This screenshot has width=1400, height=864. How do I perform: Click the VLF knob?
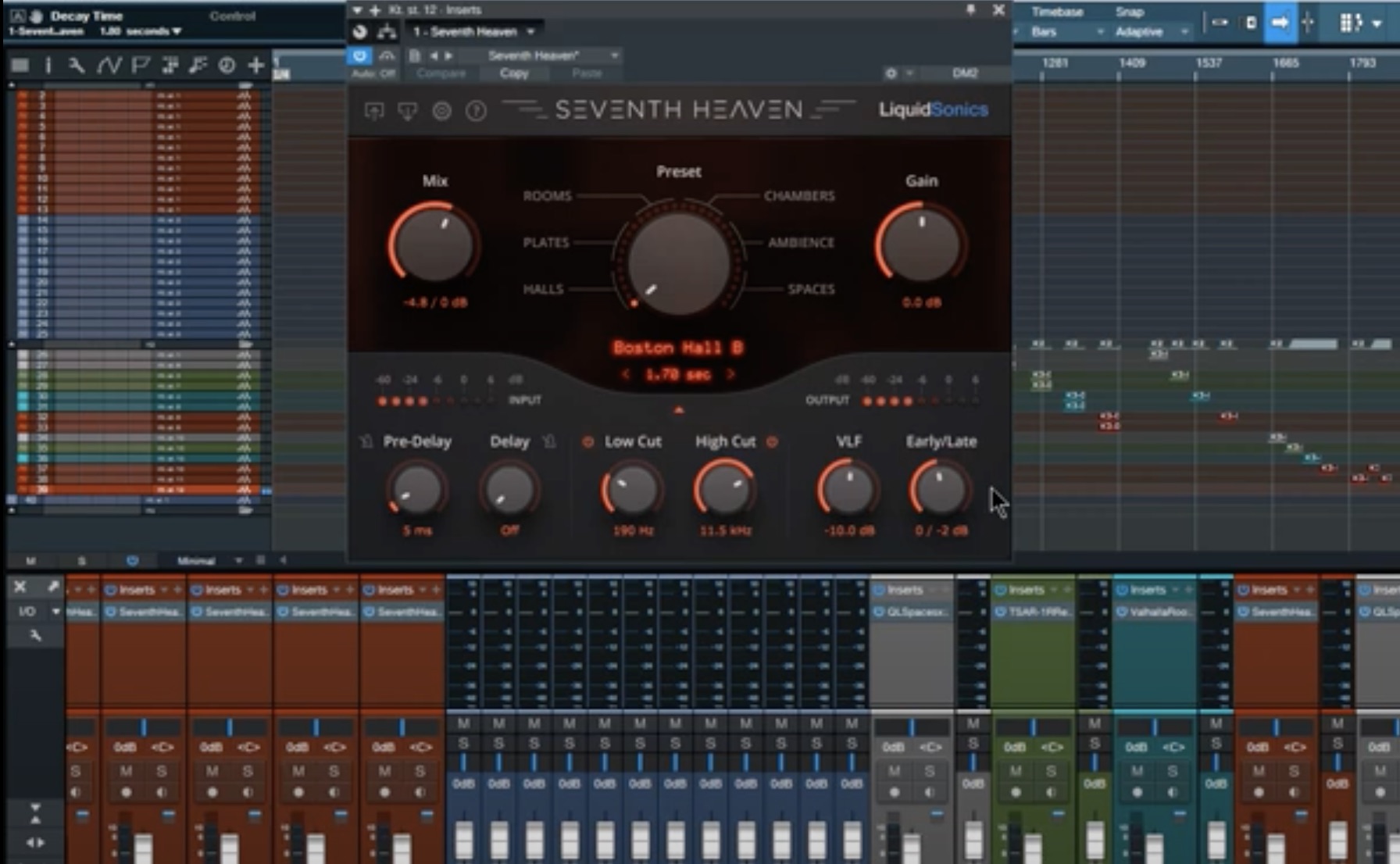click(x=848, y=490)
